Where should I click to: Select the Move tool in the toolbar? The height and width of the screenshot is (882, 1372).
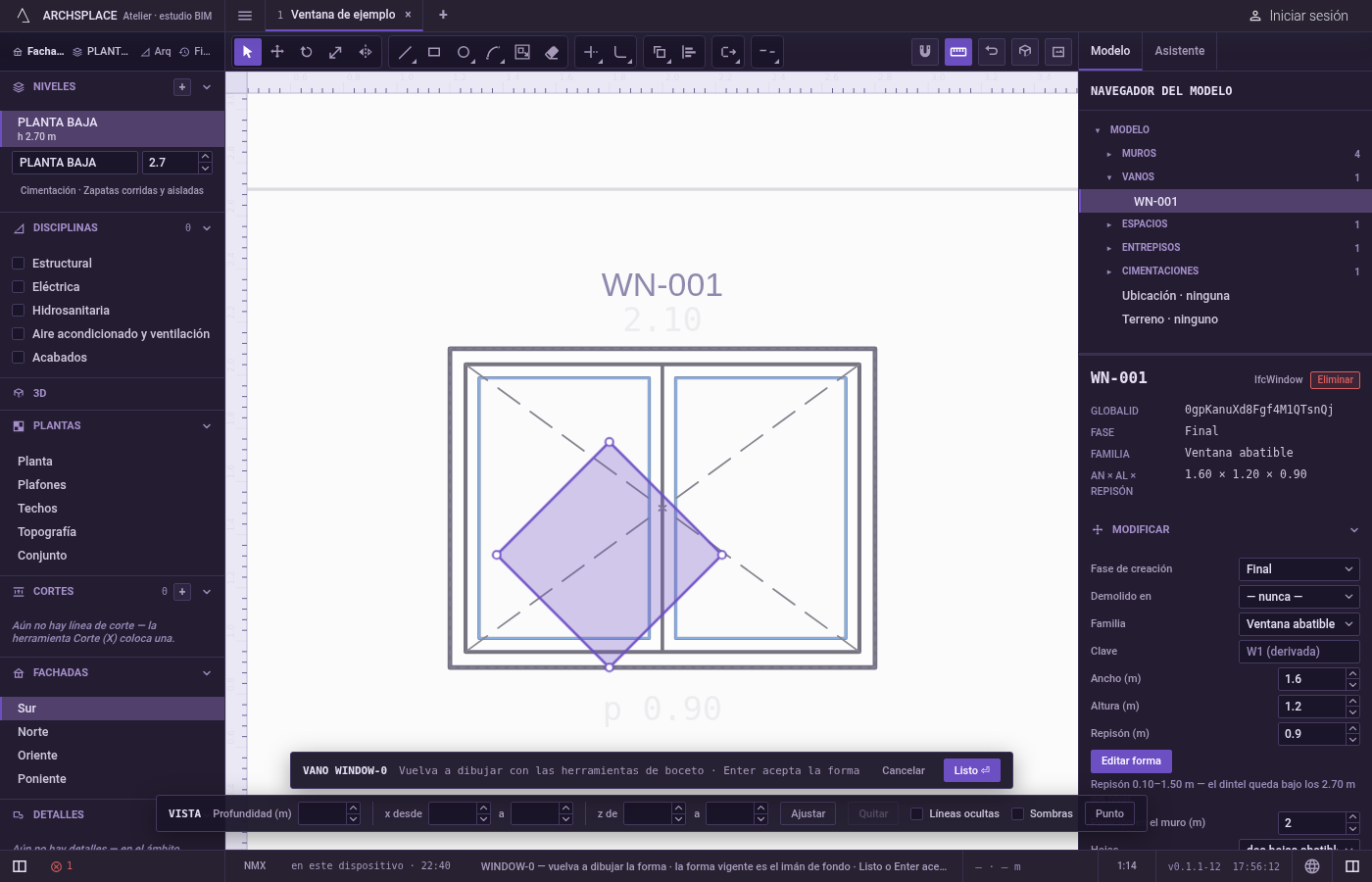[277, 52]
